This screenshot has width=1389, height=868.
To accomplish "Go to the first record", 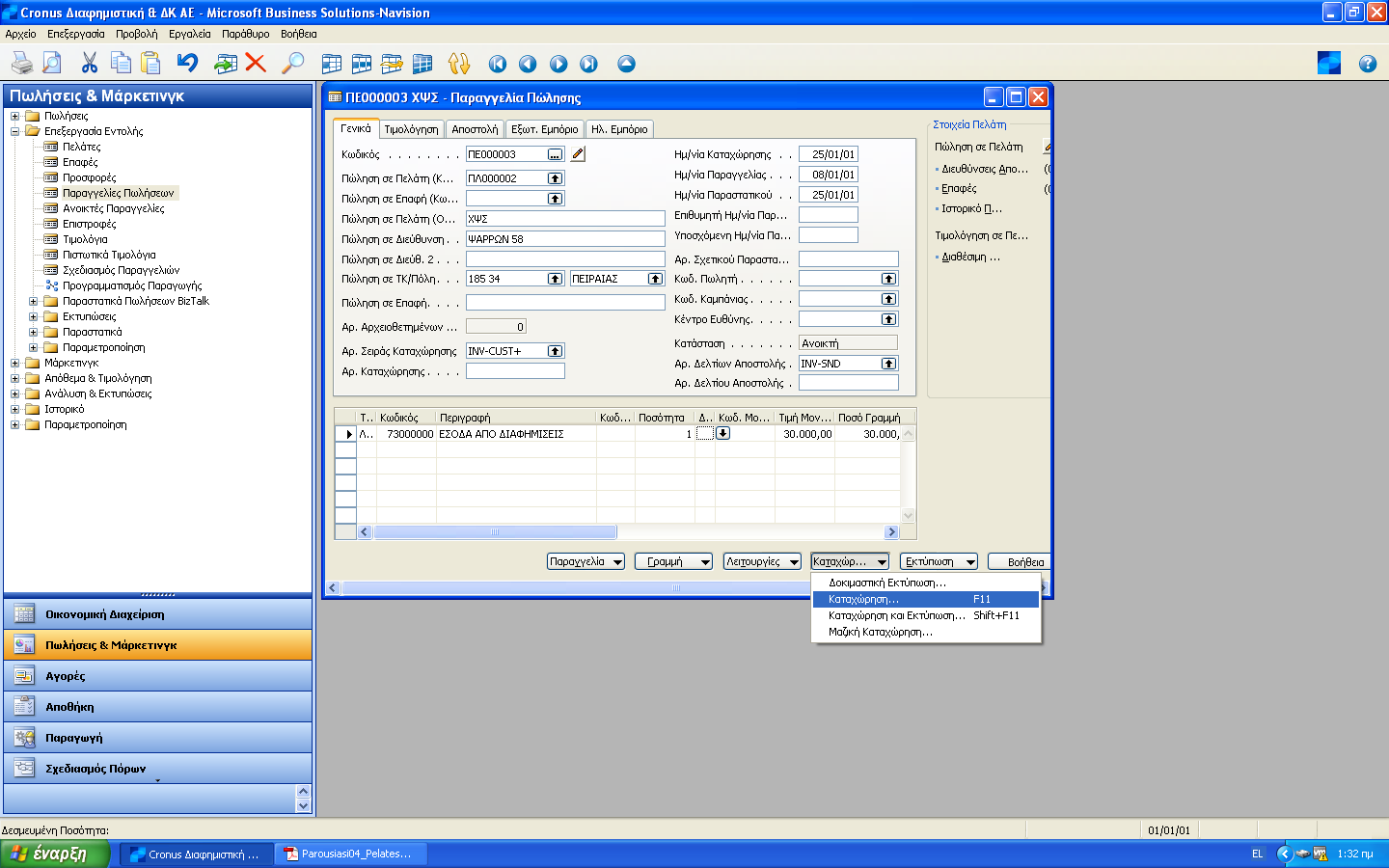I will pyautogui.click(x=498, y=64).
